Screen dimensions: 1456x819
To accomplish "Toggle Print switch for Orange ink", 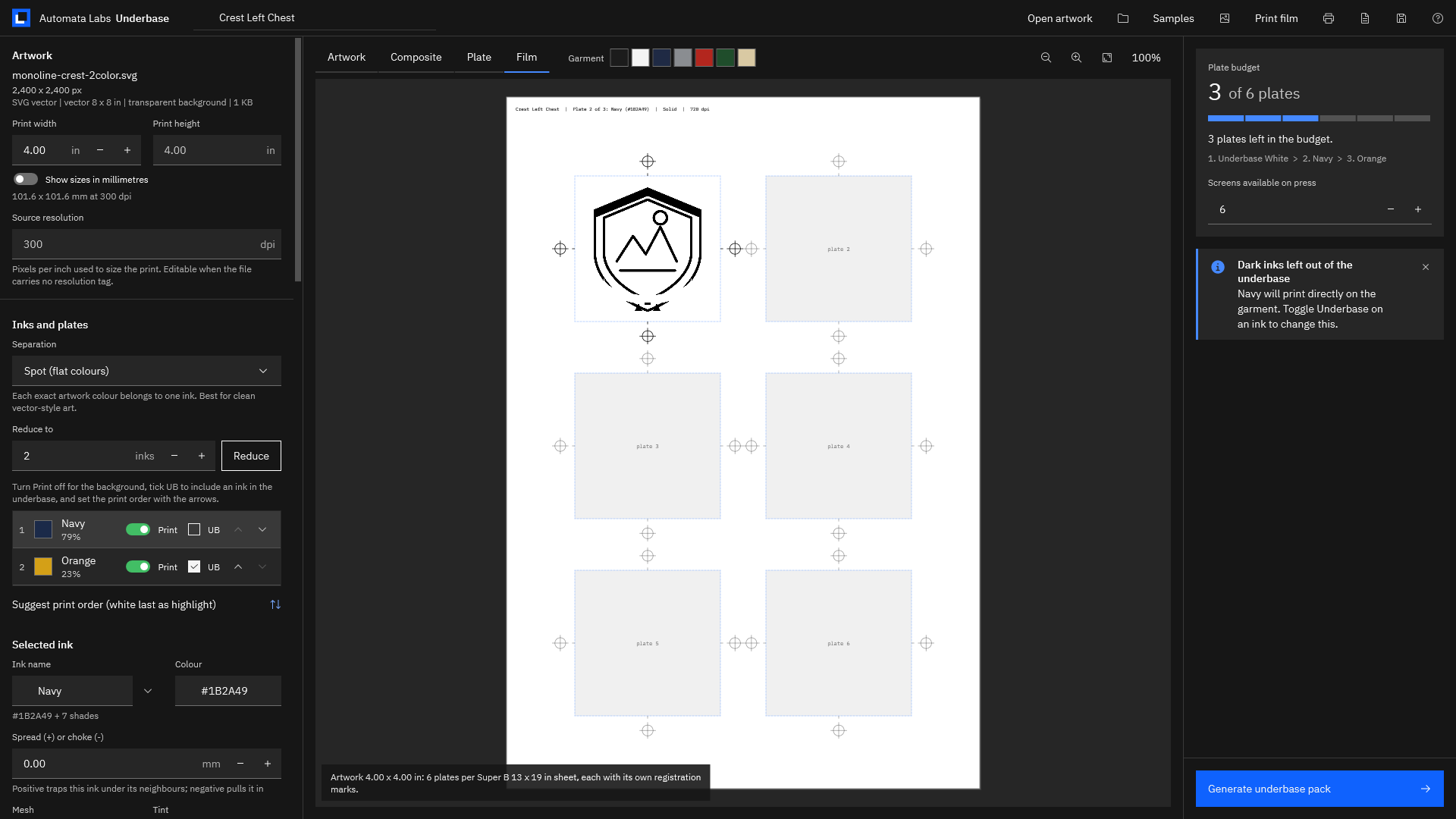I will pos(138,566).
